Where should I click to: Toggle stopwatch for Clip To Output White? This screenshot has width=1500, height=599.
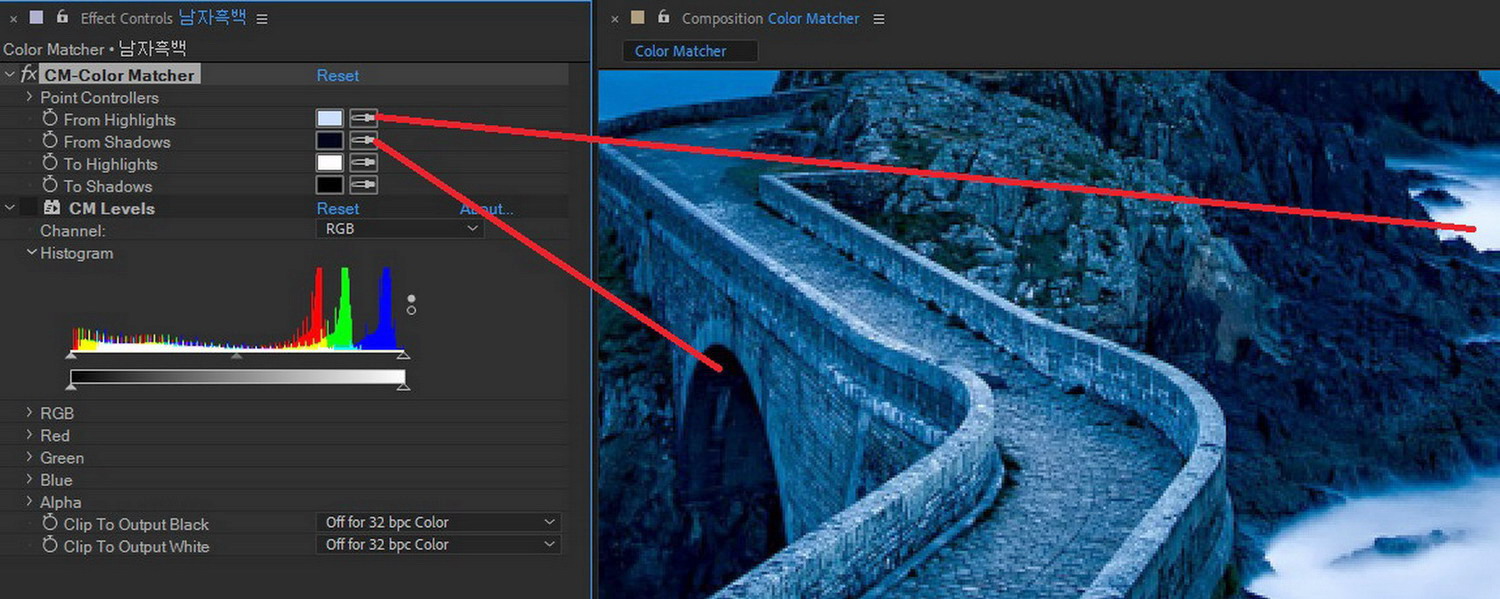tap(50, 545)
